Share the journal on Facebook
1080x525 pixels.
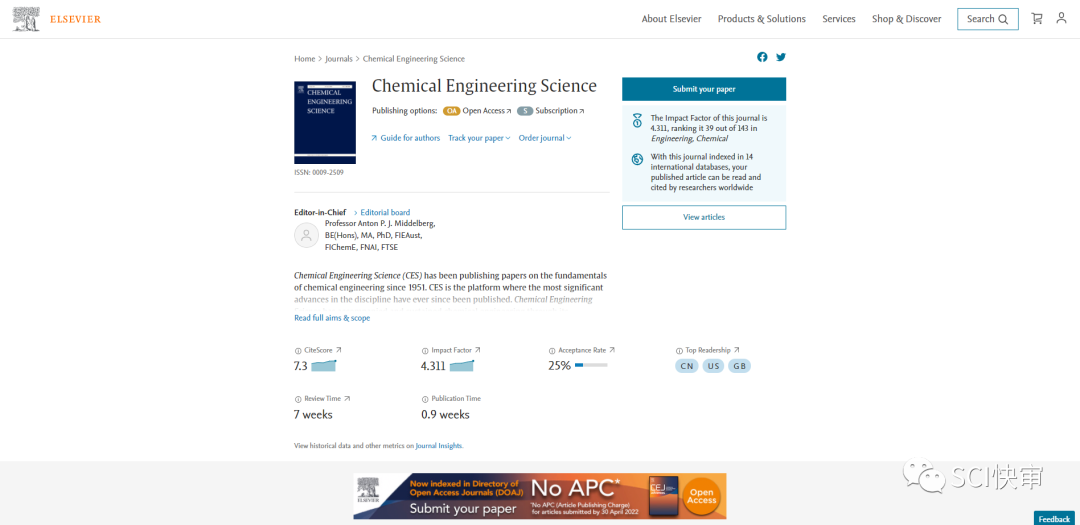pyautogui.click(x=762, y=57)
